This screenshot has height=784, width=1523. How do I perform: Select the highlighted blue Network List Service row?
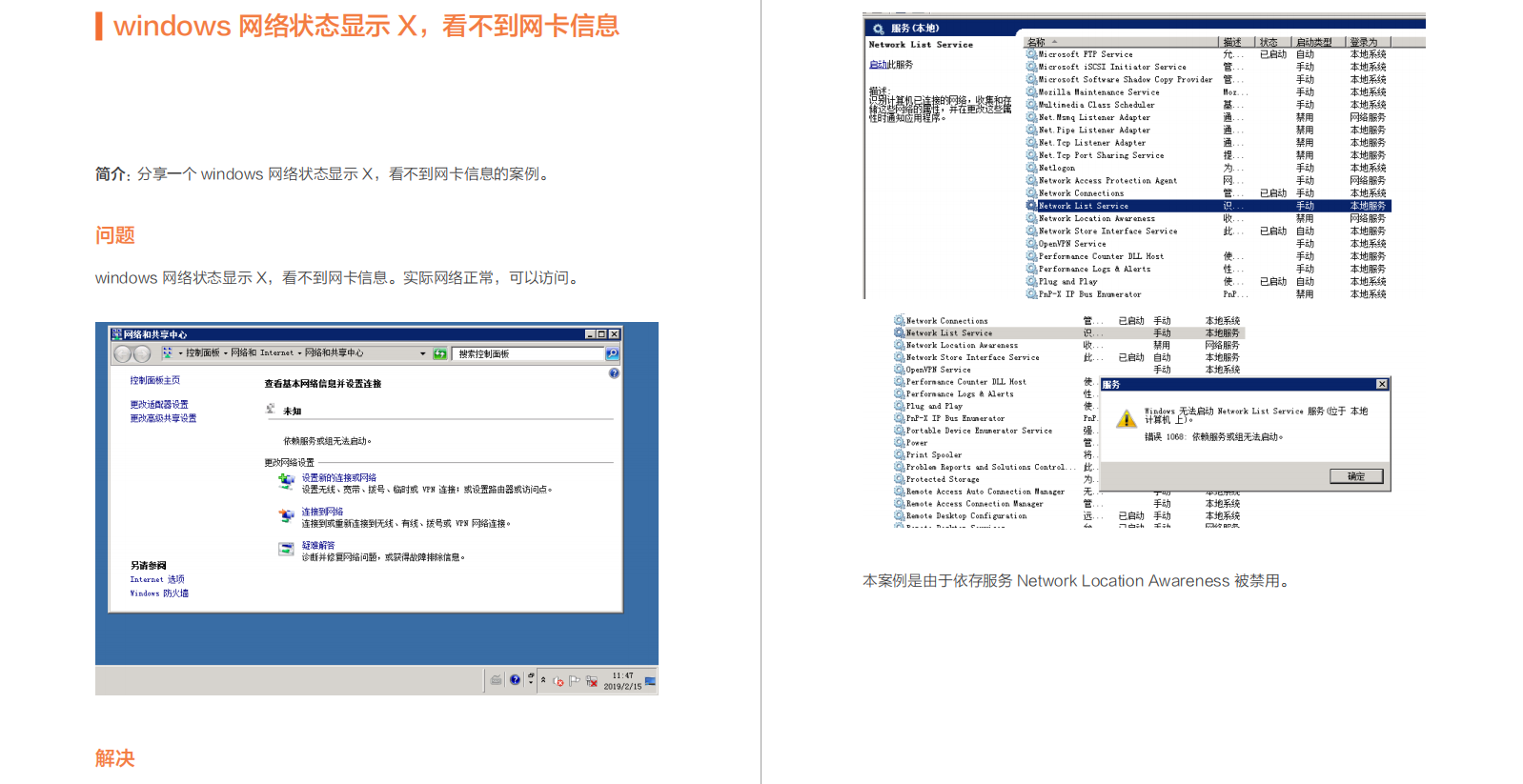1208,206
